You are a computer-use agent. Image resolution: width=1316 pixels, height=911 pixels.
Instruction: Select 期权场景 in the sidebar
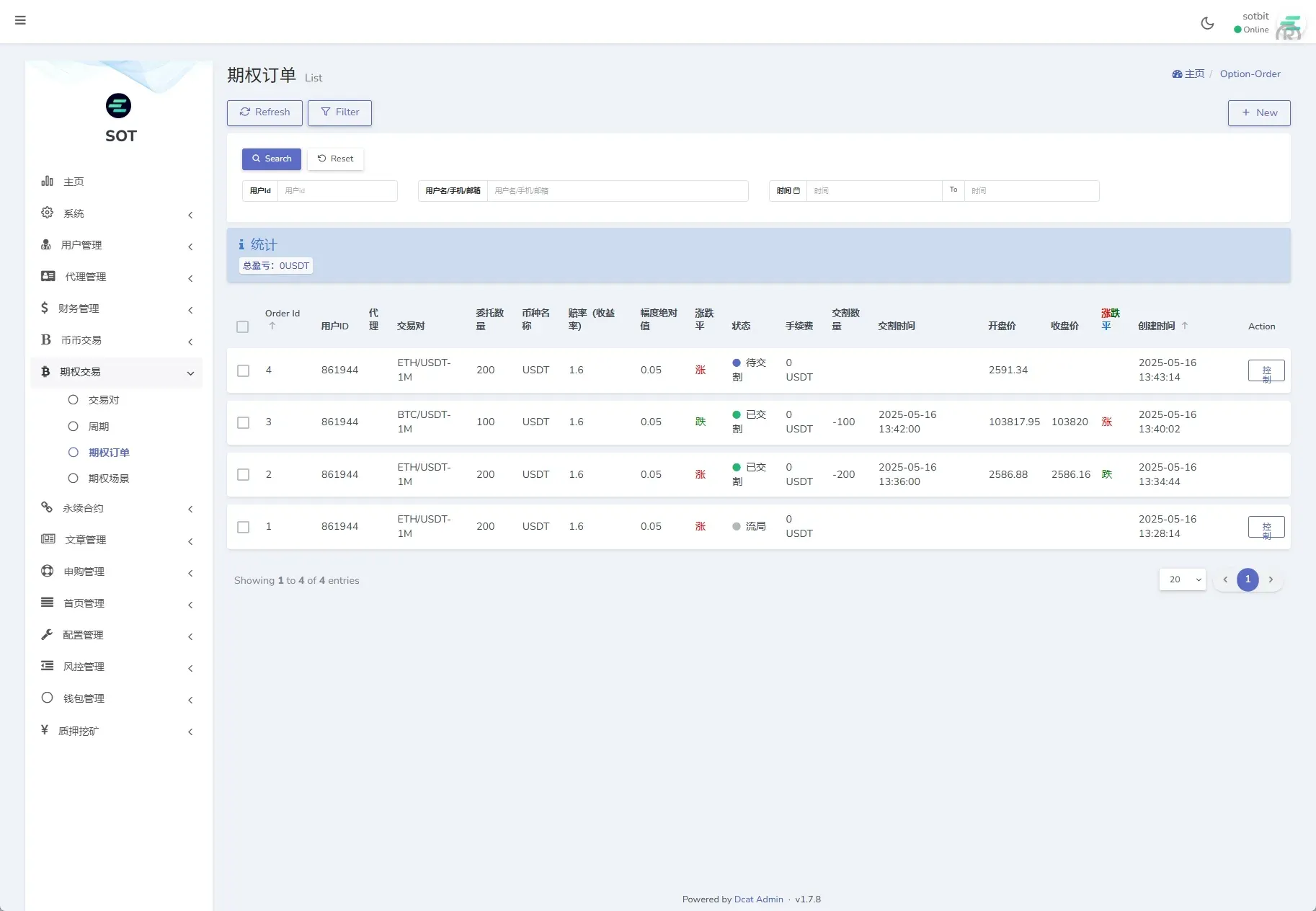107,478
